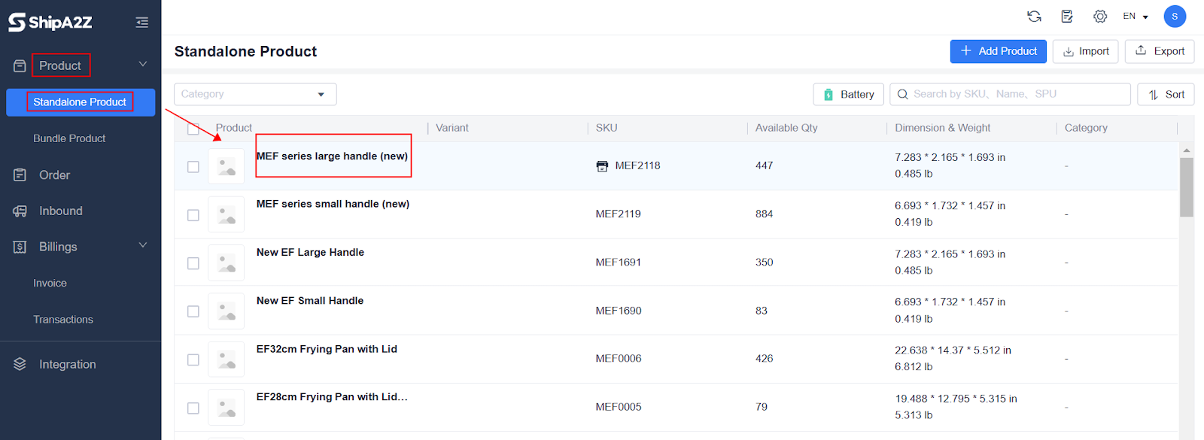Viewport: 1204px width, 440px height.
Task: Open the task list clipboard icon
Action: [1067, 16]
